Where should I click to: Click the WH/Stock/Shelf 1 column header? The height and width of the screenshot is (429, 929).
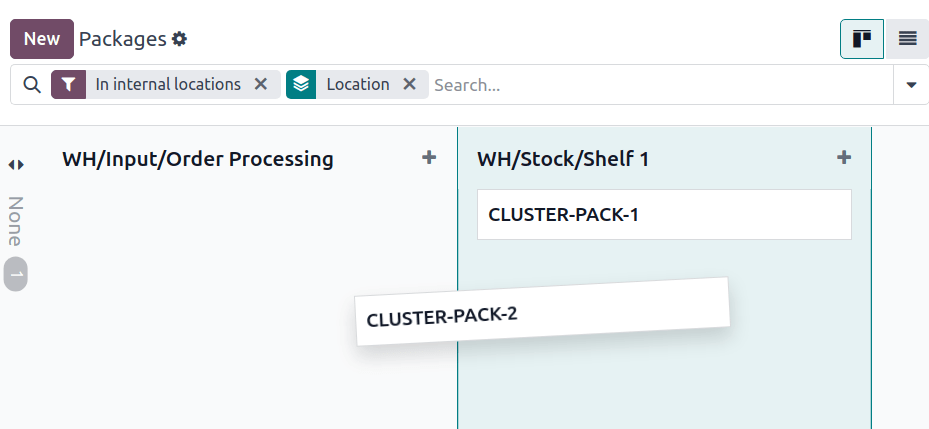tap(563, 158)
